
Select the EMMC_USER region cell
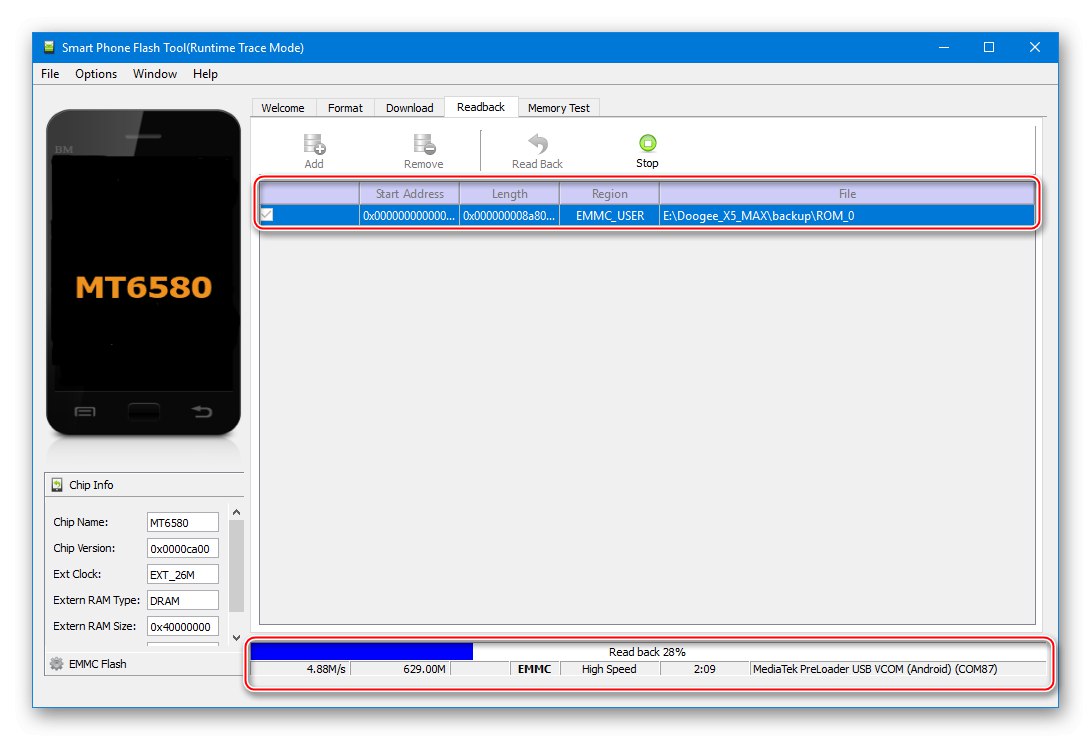click(610, 216)
